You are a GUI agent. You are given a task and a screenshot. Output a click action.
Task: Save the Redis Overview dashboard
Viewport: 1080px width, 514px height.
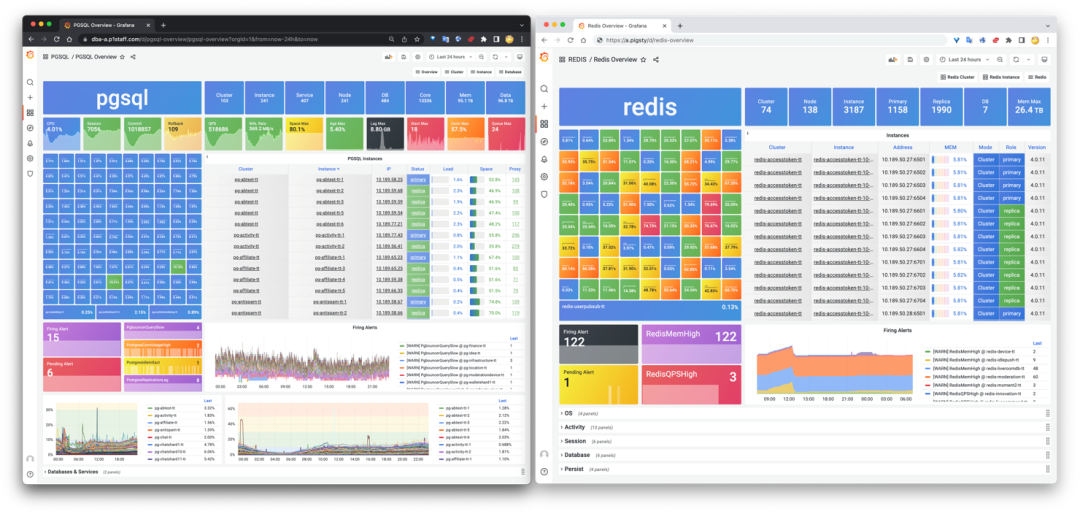pyautogui.click(x=910, y=60)
